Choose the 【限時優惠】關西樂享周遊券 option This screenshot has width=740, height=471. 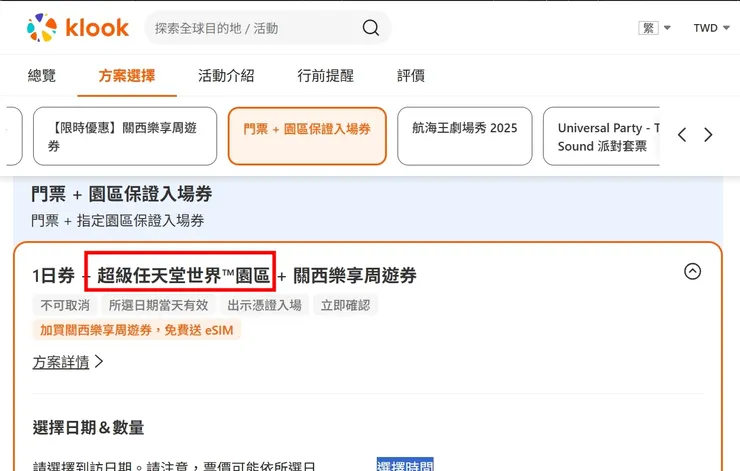pyautogui.click(x=125, y=136)
